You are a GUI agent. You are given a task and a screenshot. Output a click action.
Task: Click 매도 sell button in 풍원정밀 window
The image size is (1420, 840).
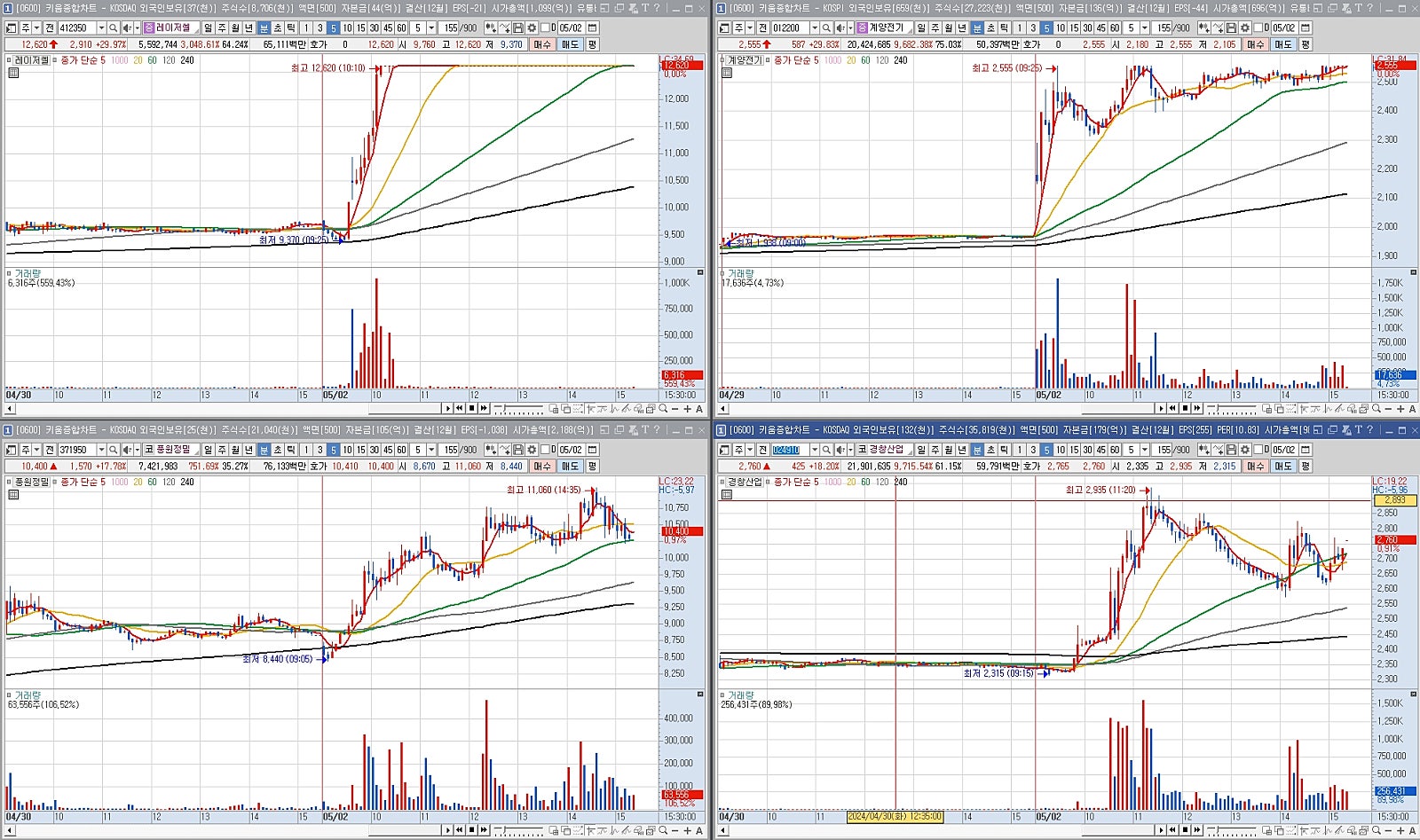(570, 466)
